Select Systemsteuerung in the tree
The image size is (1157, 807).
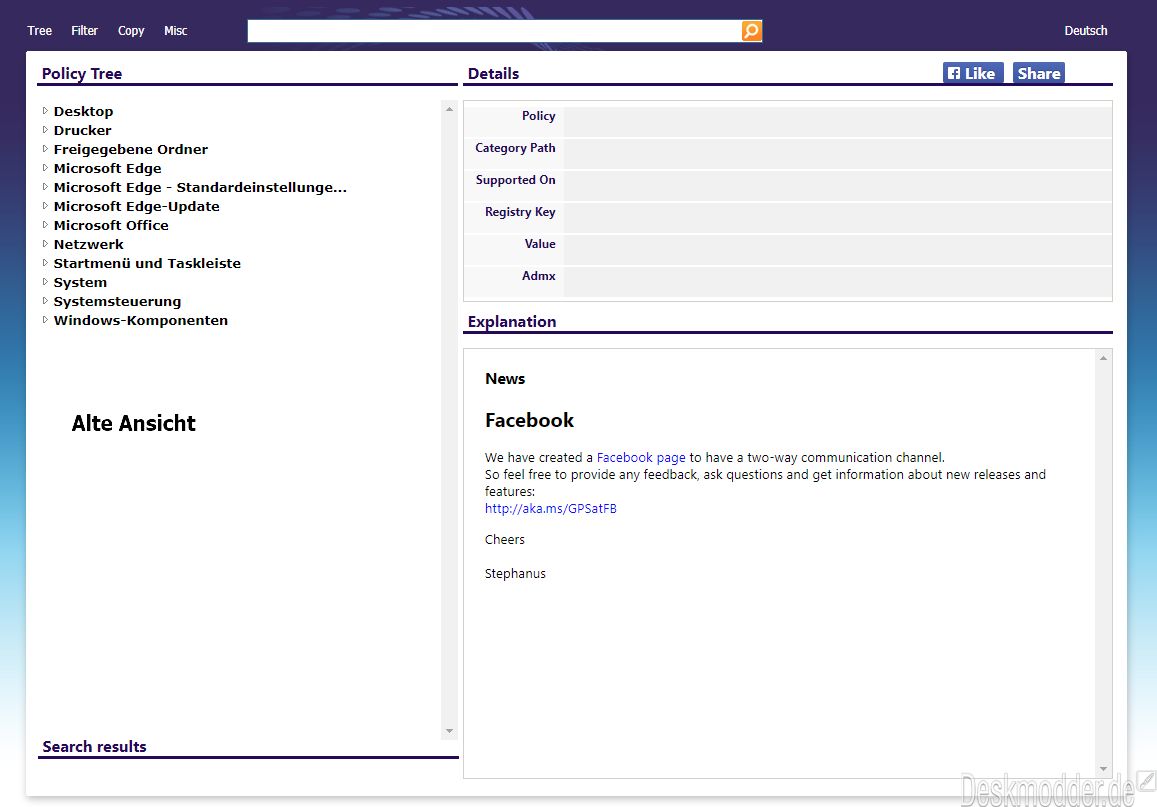point(117,302)
